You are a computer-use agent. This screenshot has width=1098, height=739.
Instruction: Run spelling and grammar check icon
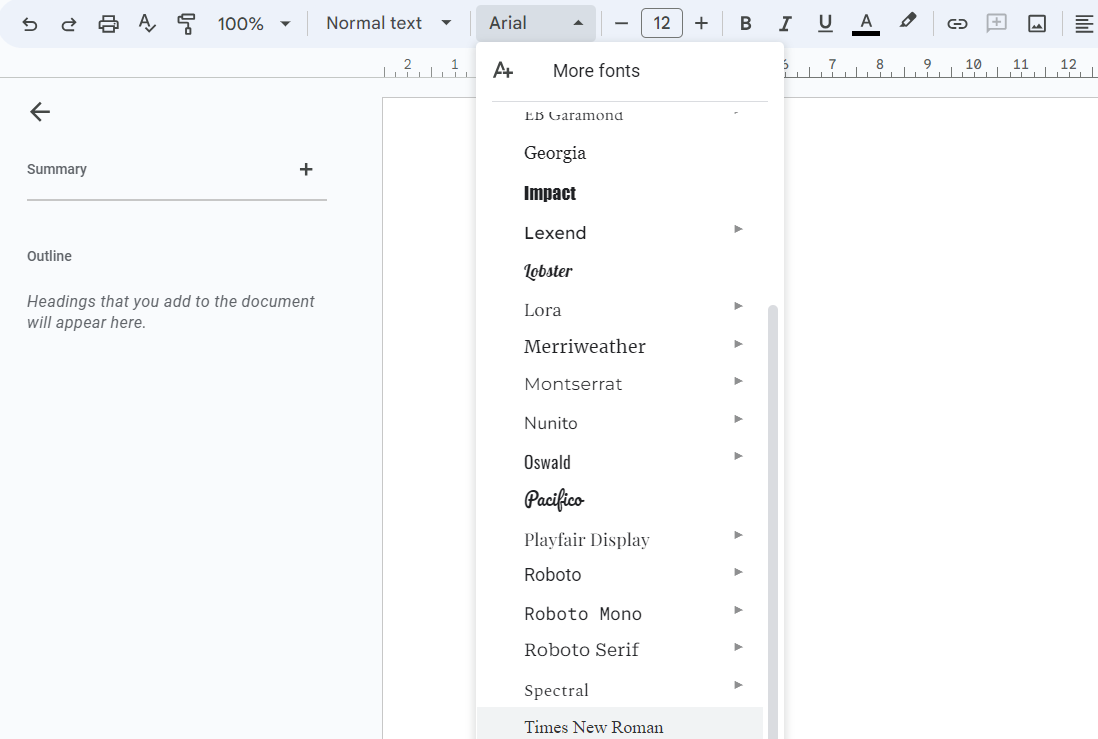click(147, 24)
